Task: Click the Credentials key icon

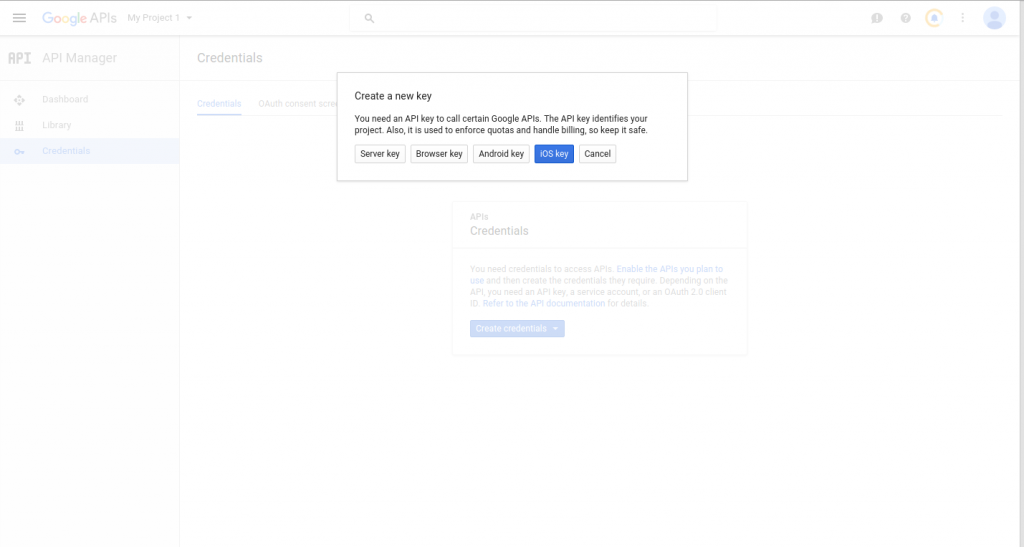Action: click(19, 151)
